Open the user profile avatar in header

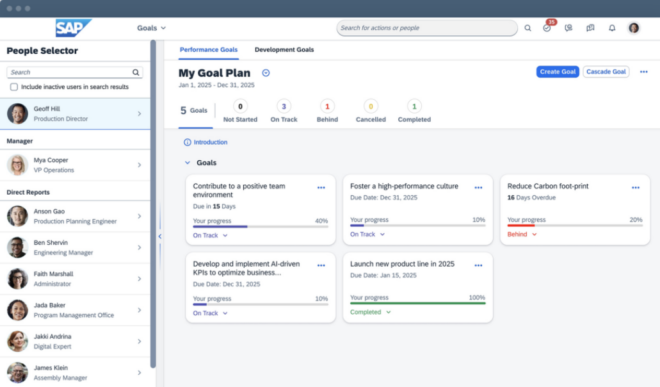633,28
